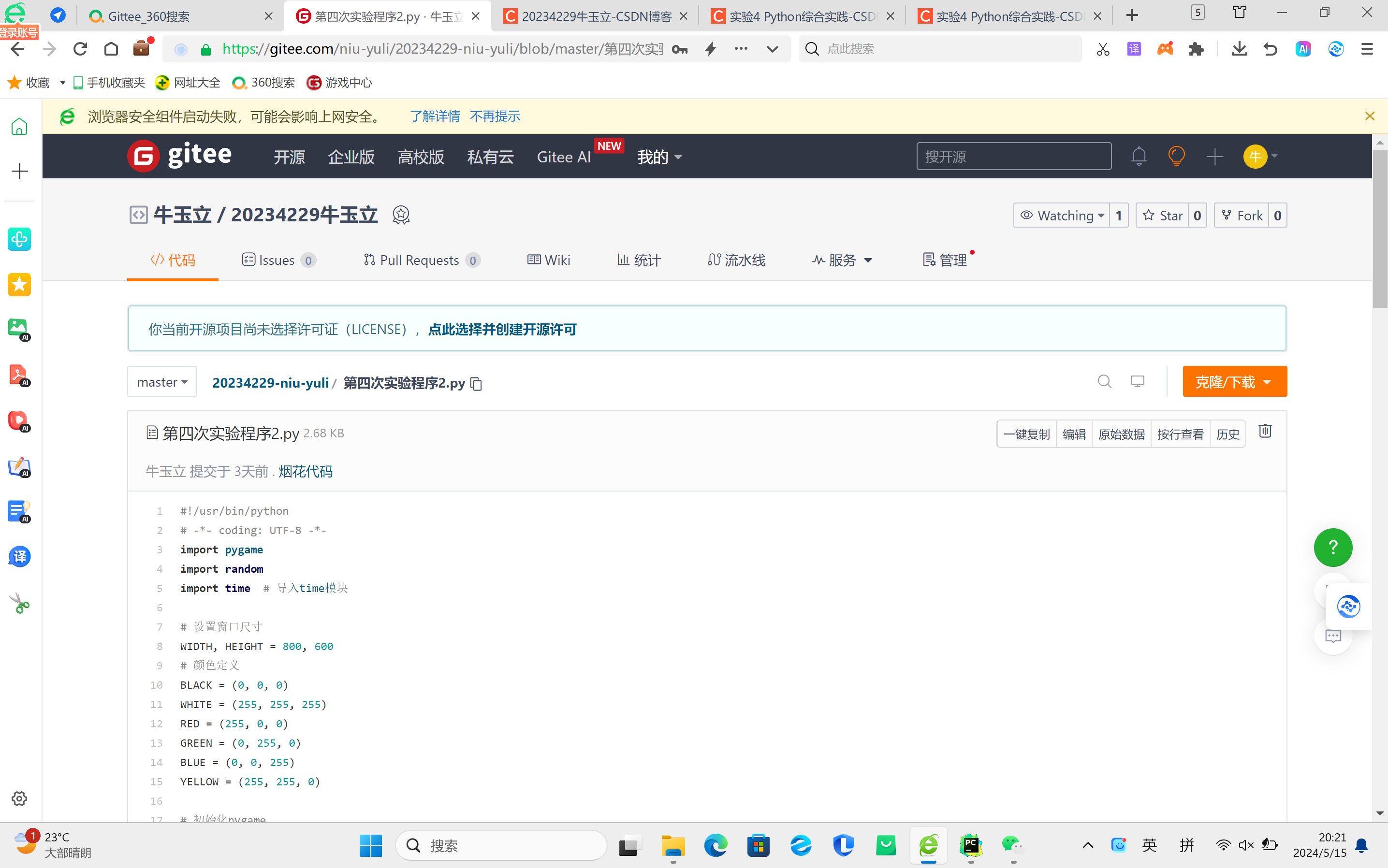Viewport: 1388px width, 868px height.
Task: Open File Explorer from the taskbar
Action: [673, 845]
